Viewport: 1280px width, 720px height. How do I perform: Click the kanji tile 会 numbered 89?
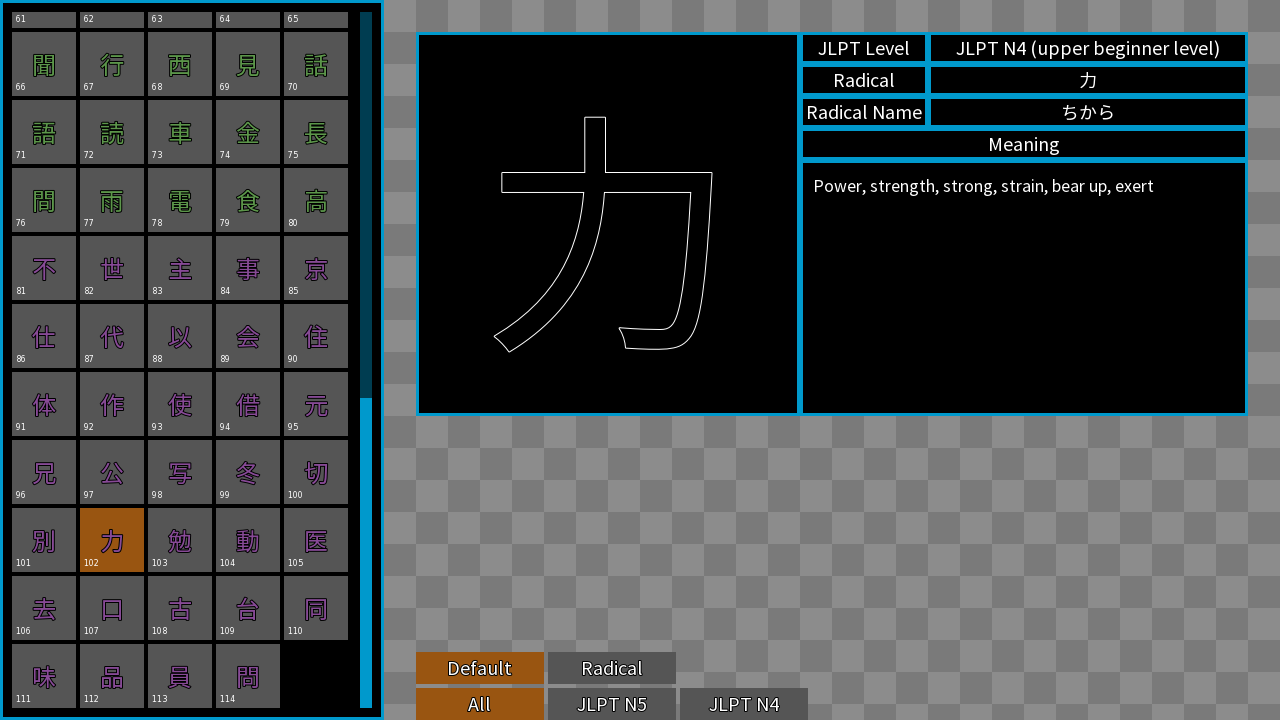248,335
